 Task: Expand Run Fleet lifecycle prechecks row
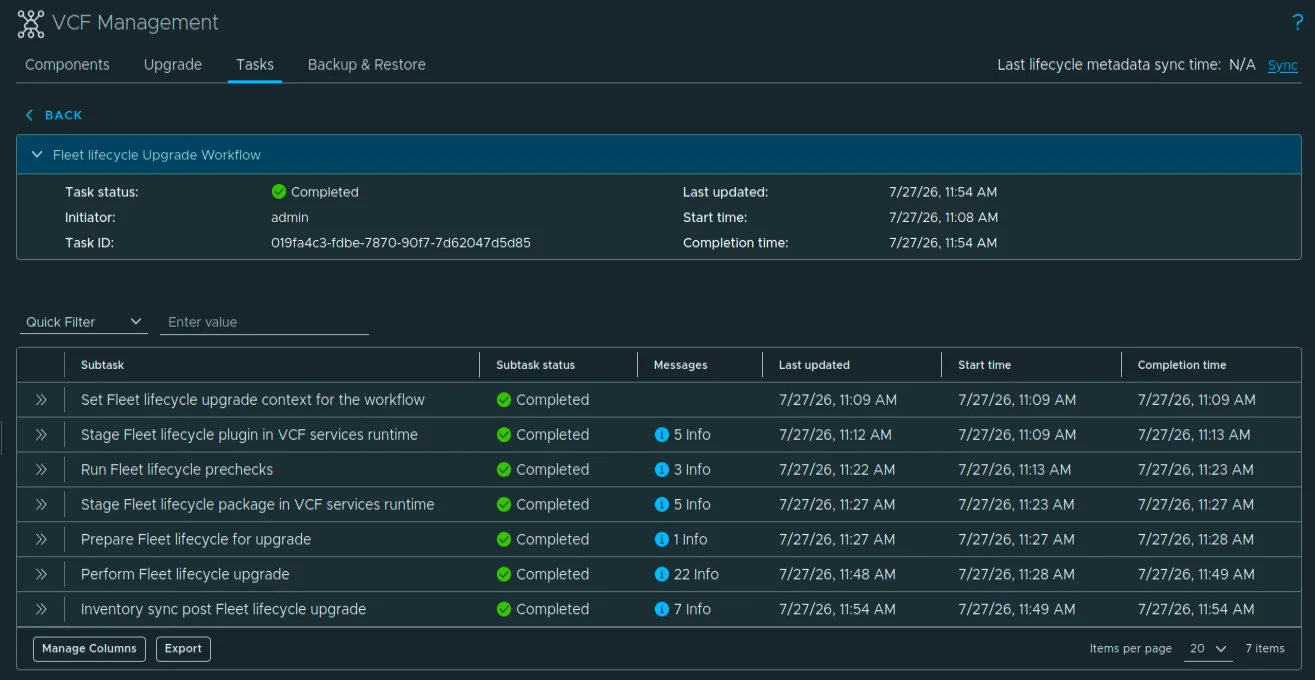pyautogui.click(x=41, y=470)
